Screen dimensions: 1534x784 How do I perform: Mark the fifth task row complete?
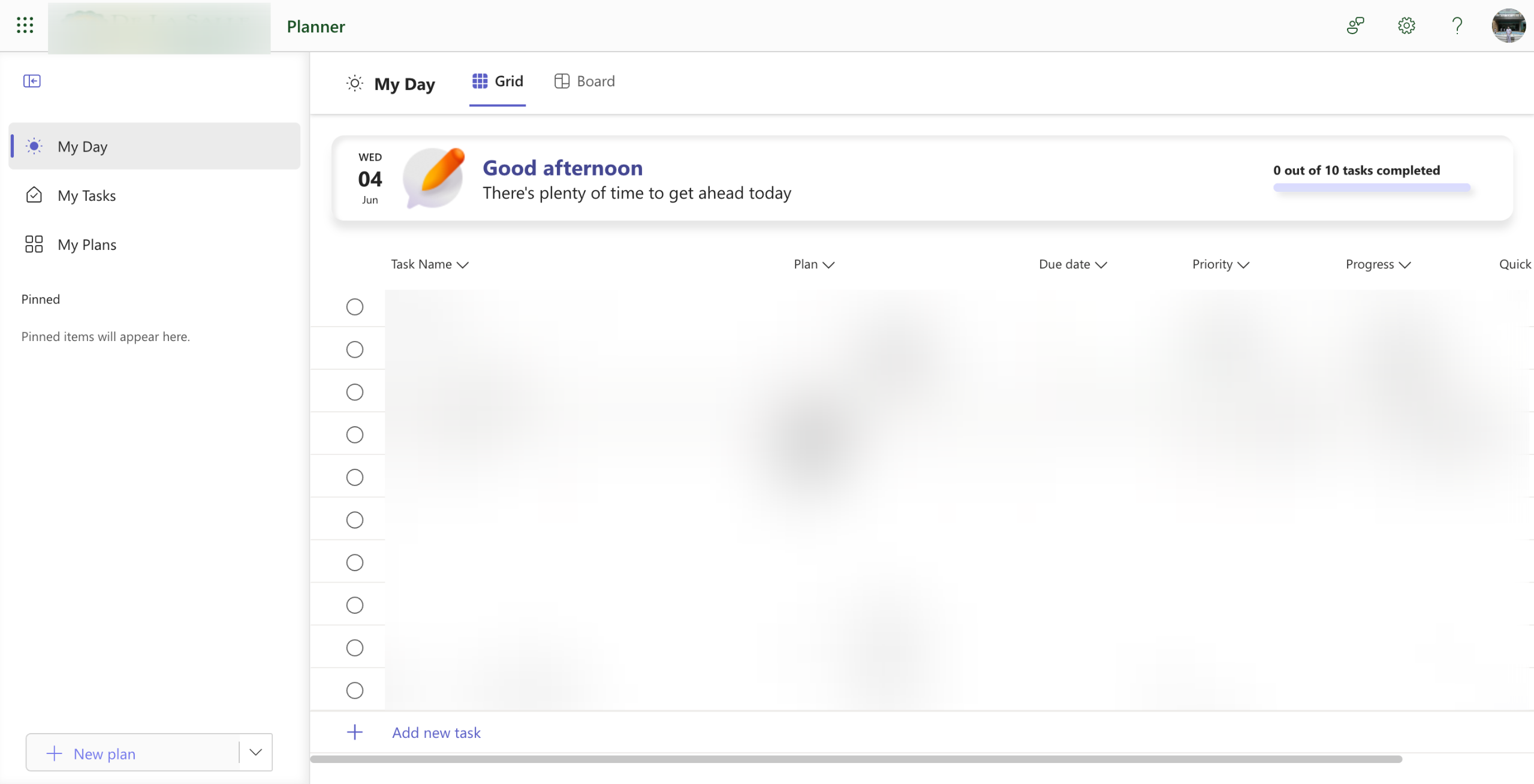[x=355, y=477]
